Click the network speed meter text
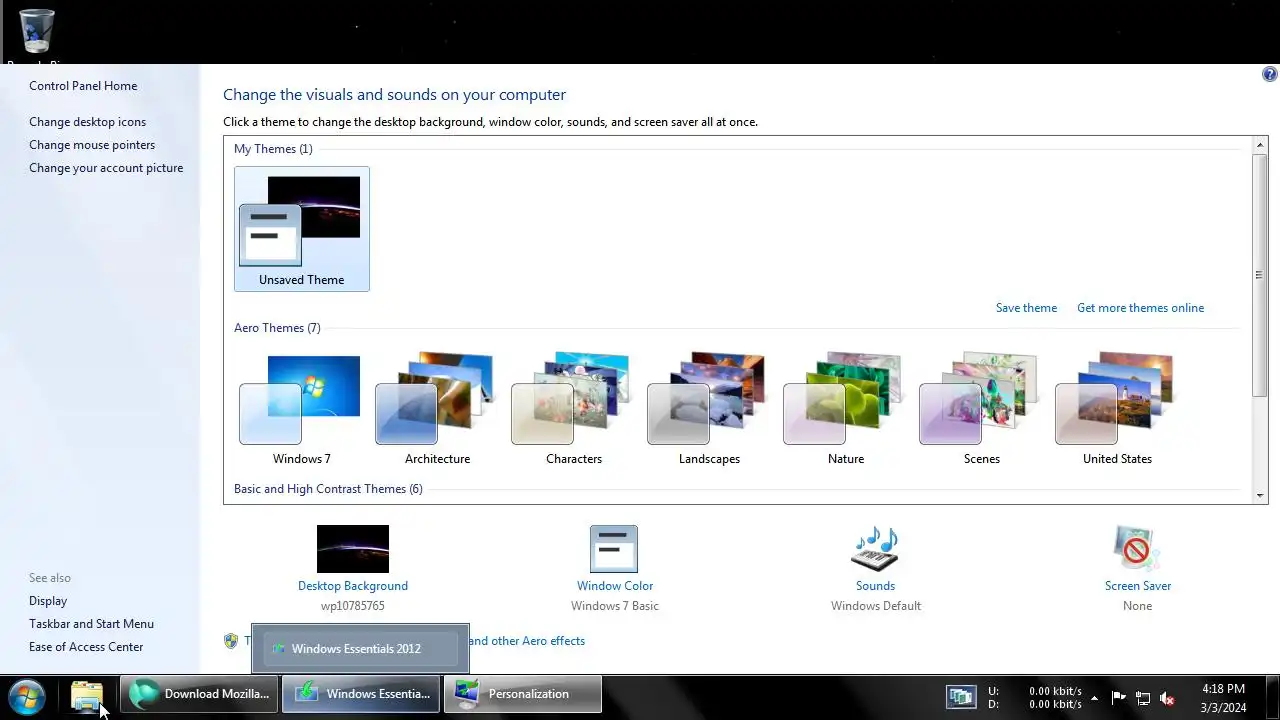 point(1035,697)
